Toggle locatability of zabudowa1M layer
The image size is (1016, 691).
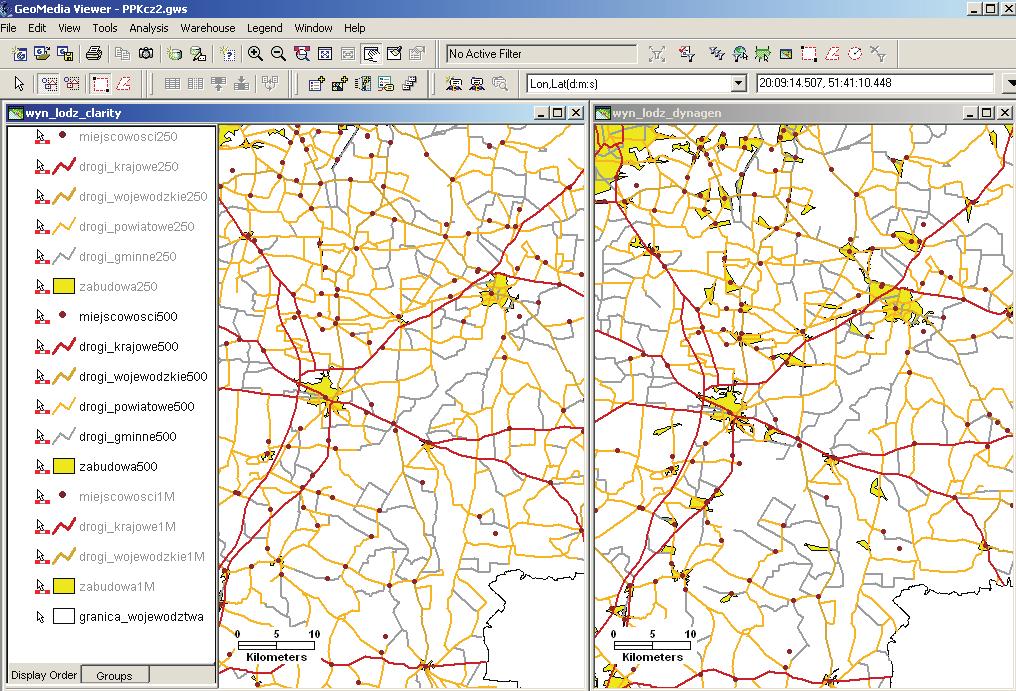pos(41,587)
